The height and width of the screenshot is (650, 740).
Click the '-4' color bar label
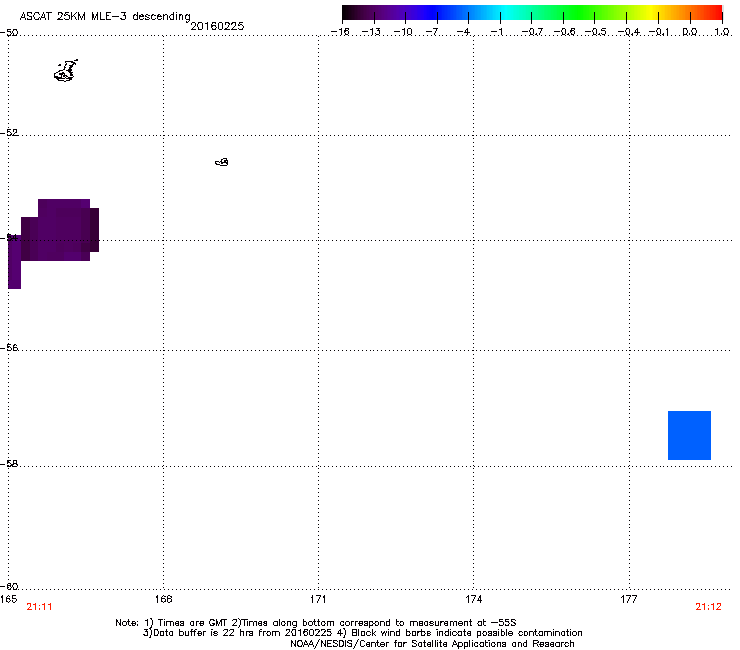point(464,32)
